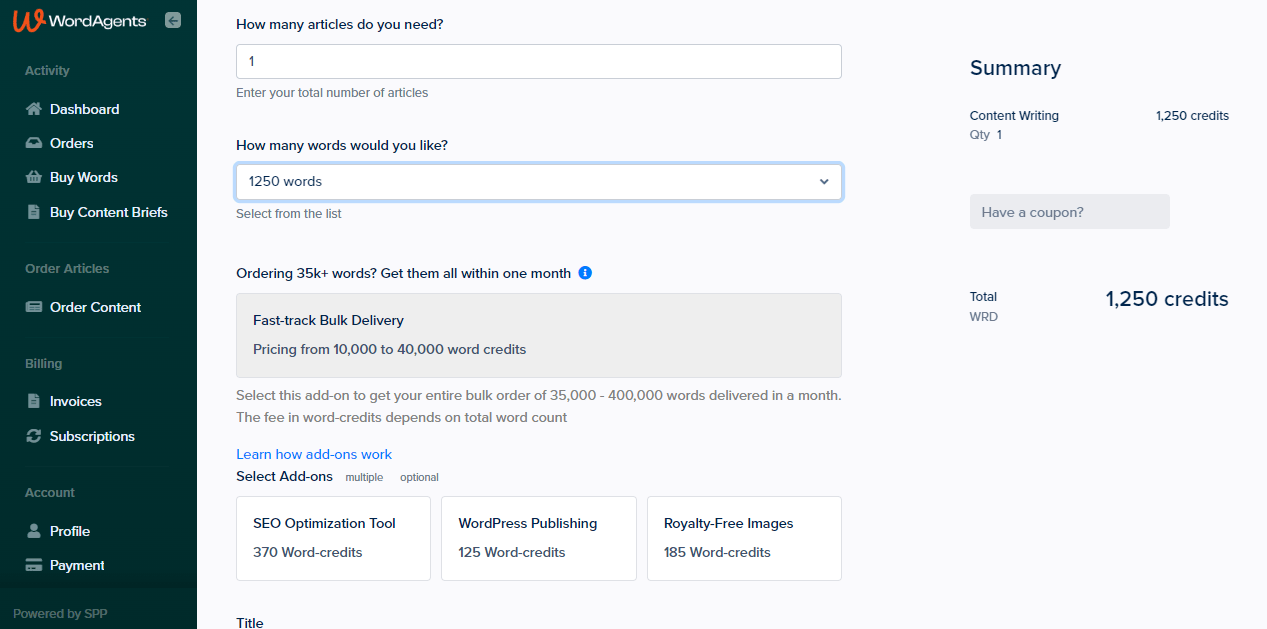
Task: Click the Orders inbox icon
Action: click(x=34, y=143)
